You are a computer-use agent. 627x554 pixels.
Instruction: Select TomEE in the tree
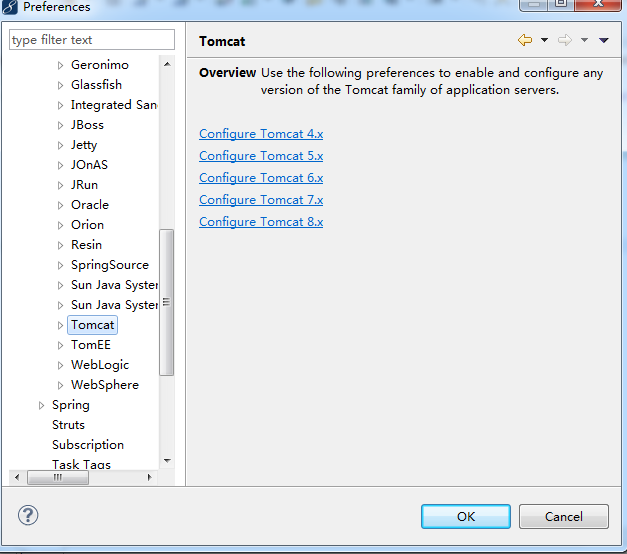[91, 345]
